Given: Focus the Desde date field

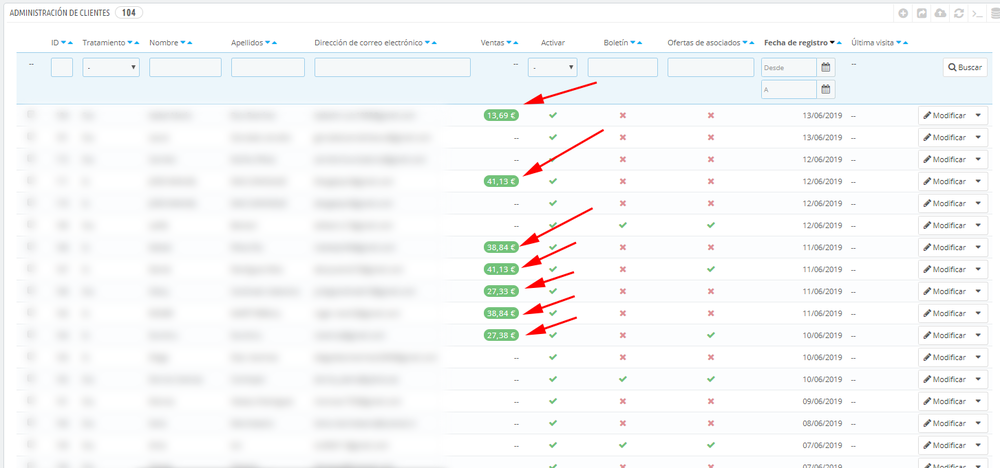Looking at the screenshot, I should (789, 67).
